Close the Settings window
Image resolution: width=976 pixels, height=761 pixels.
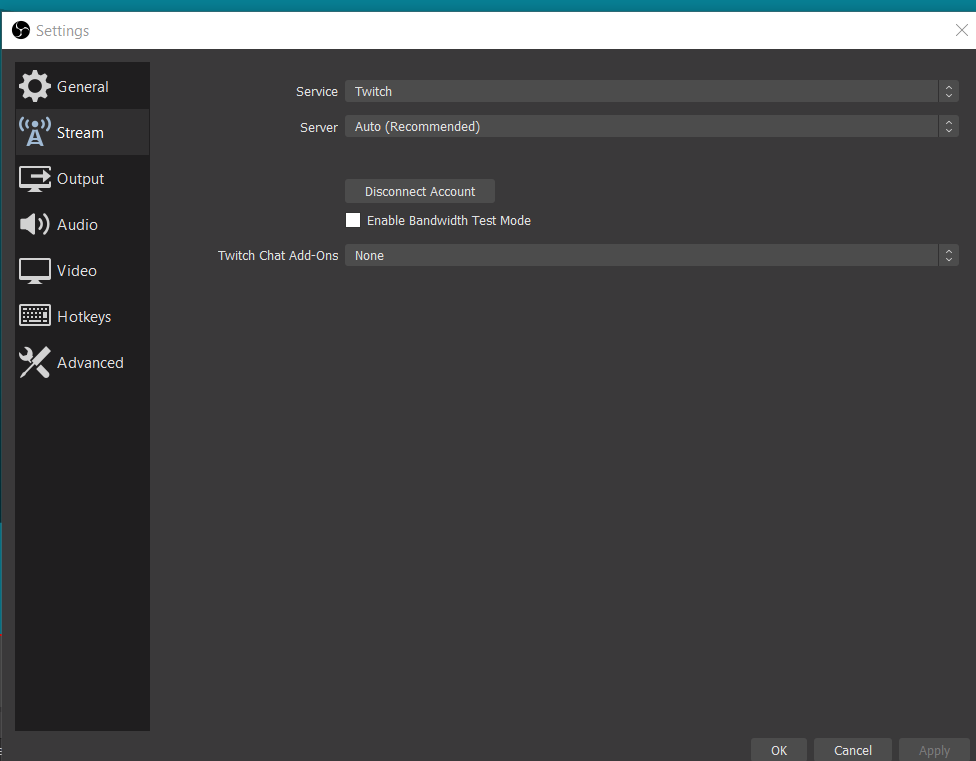[961, 30]
